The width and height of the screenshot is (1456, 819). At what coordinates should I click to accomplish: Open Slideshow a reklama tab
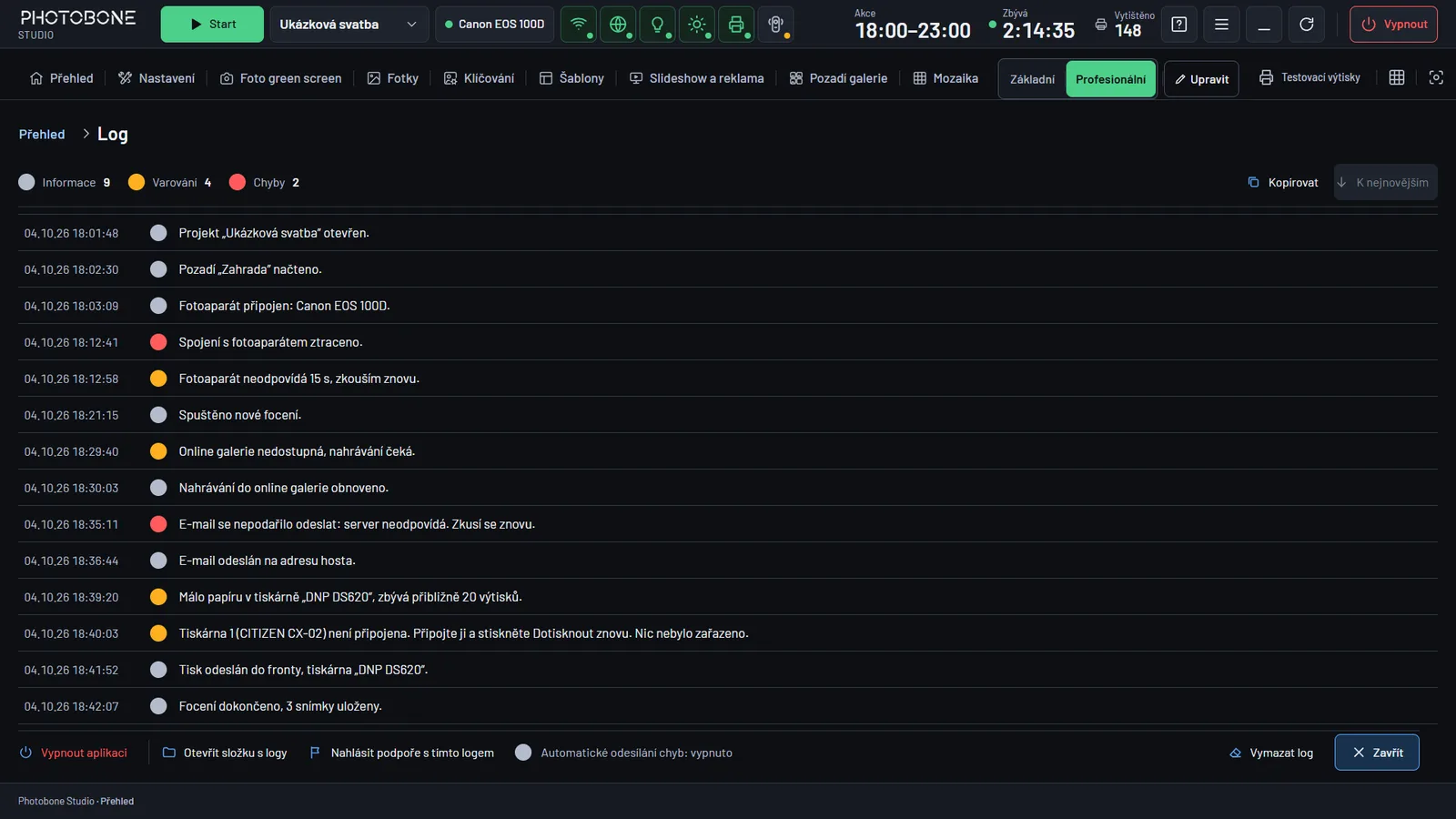coord(697,78)
